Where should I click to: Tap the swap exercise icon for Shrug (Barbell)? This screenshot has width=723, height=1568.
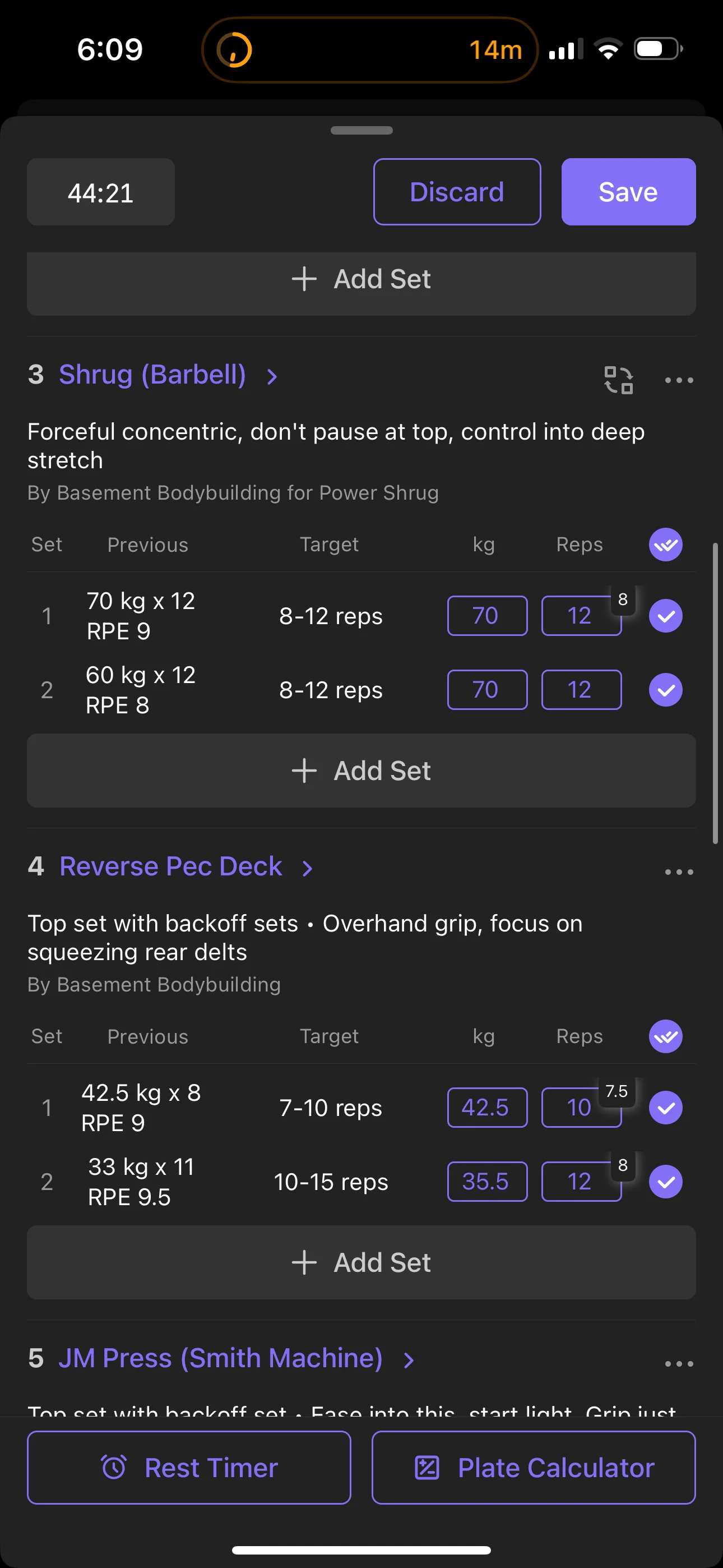click(618, 380)
